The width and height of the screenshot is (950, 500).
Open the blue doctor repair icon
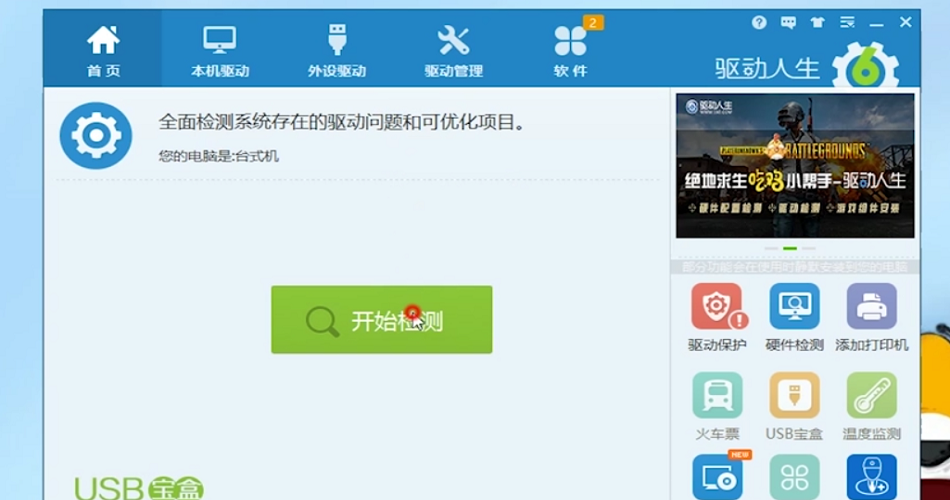click(872, 477)
